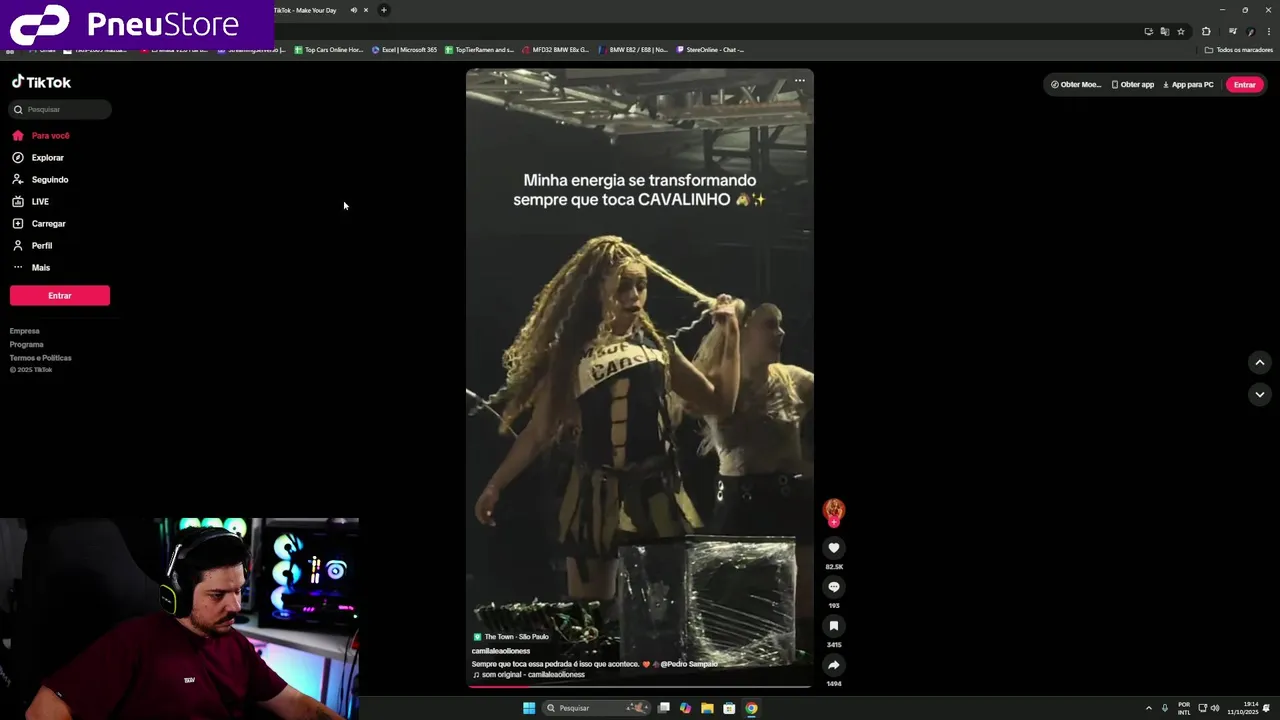Screen dimensions: 1280x720
Task: Open the three-dot menu on the video
Action: [x=800, y=81]
